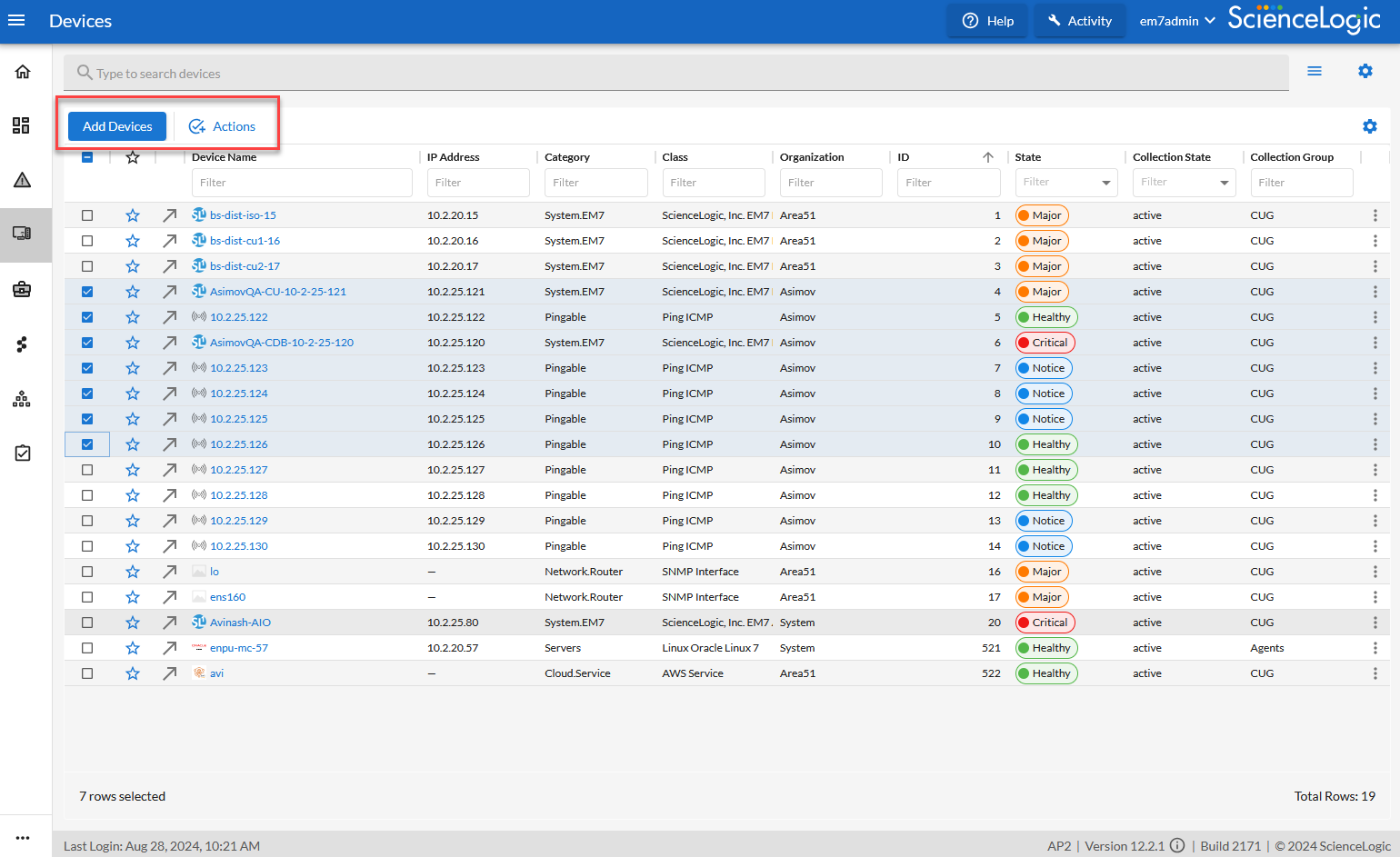Star the bs-dist-iso-15 device as favorite

[133, 215]
